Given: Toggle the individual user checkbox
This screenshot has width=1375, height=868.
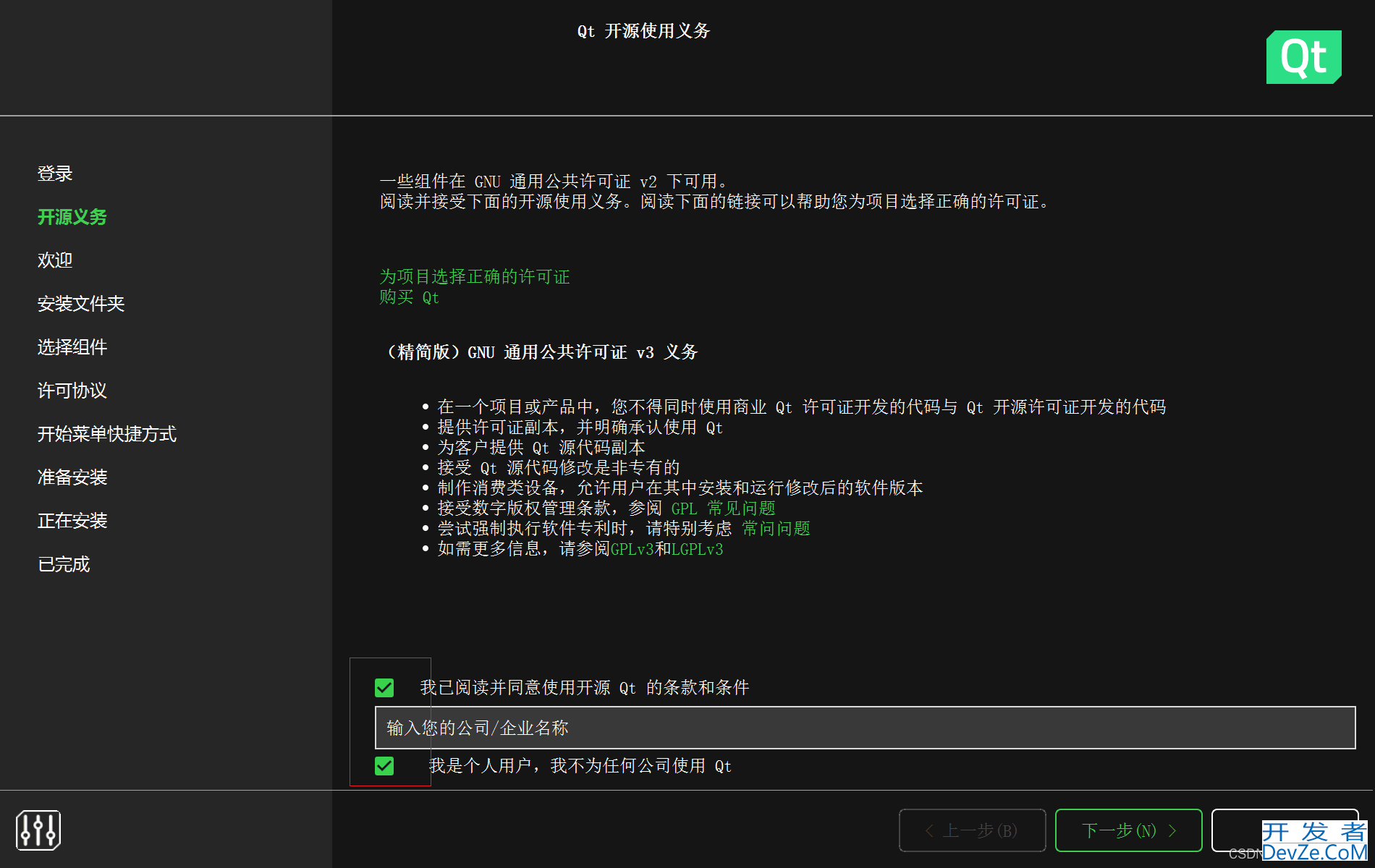Looking at the screenshot, I should [x=384, y=765].
